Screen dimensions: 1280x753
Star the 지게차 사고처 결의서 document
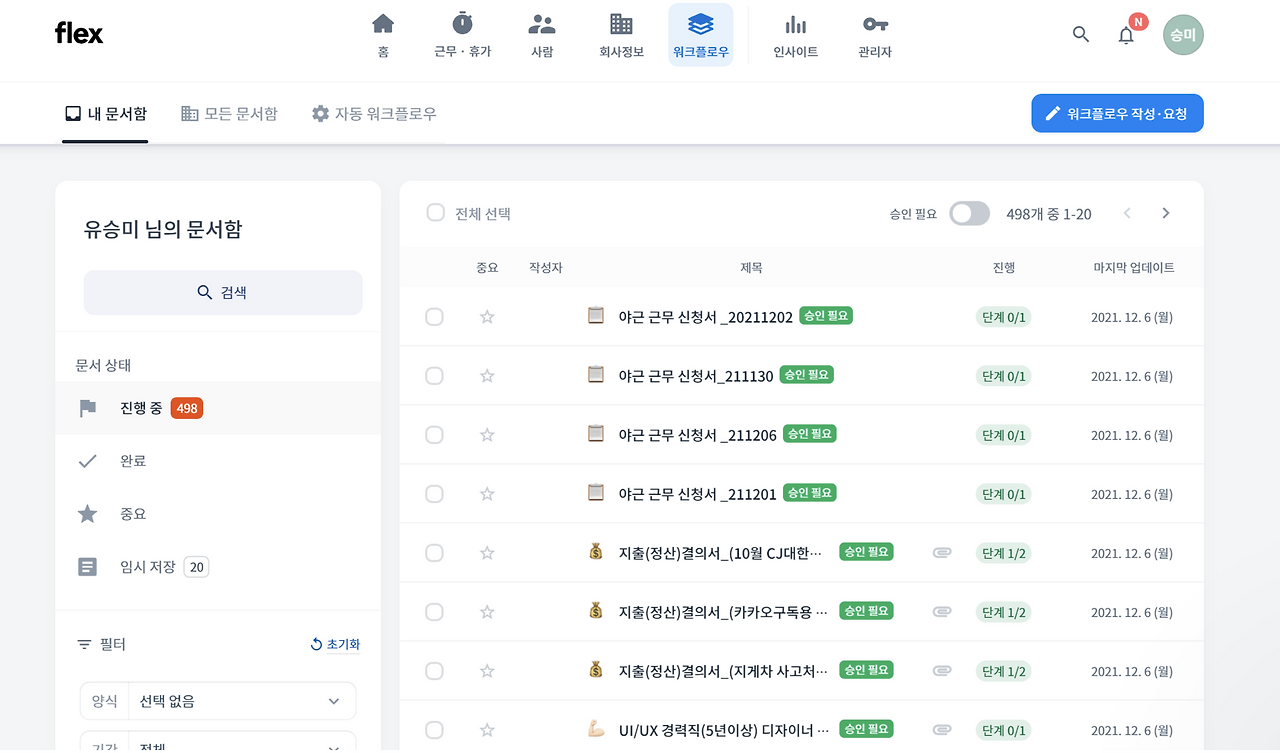coord(487,671)
